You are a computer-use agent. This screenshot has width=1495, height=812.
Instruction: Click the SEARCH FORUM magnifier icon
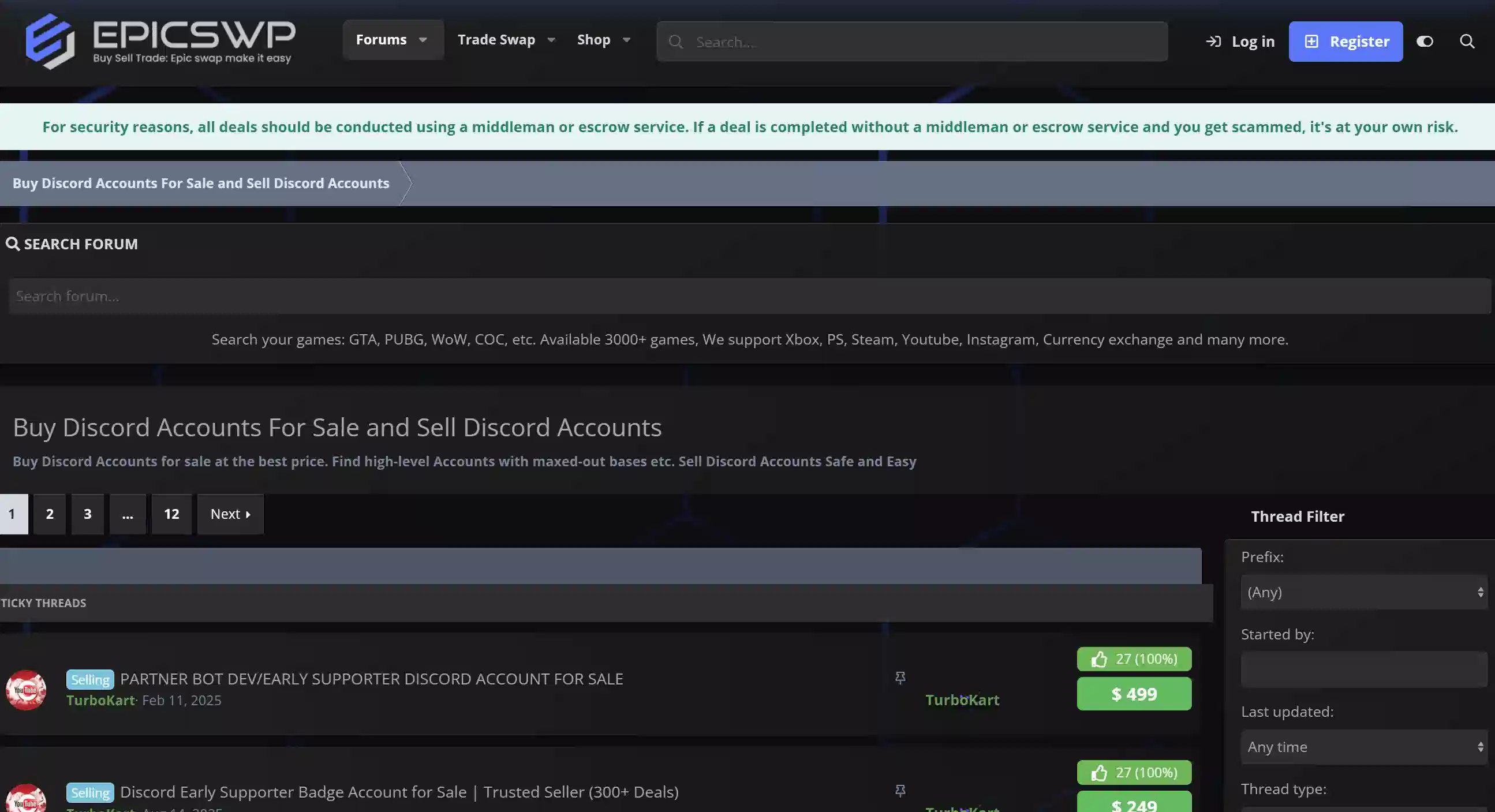point(13,244)
